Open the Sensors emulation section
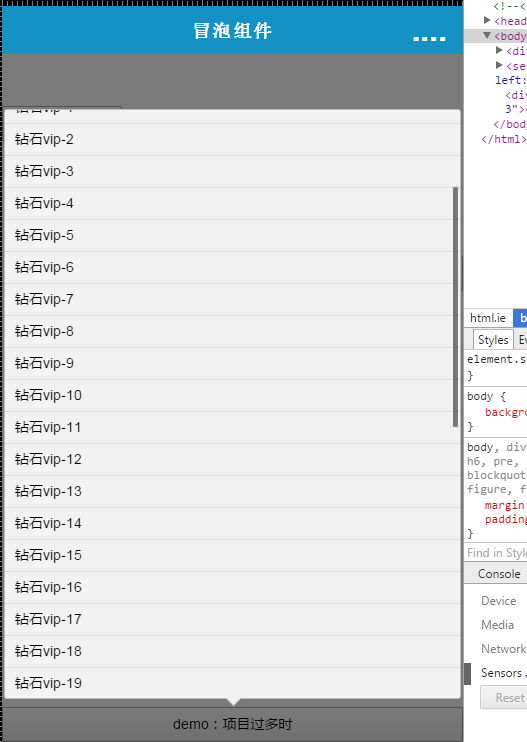Image resolution: width=527 pixels, height=742 pixels. (x=501, y=673)
